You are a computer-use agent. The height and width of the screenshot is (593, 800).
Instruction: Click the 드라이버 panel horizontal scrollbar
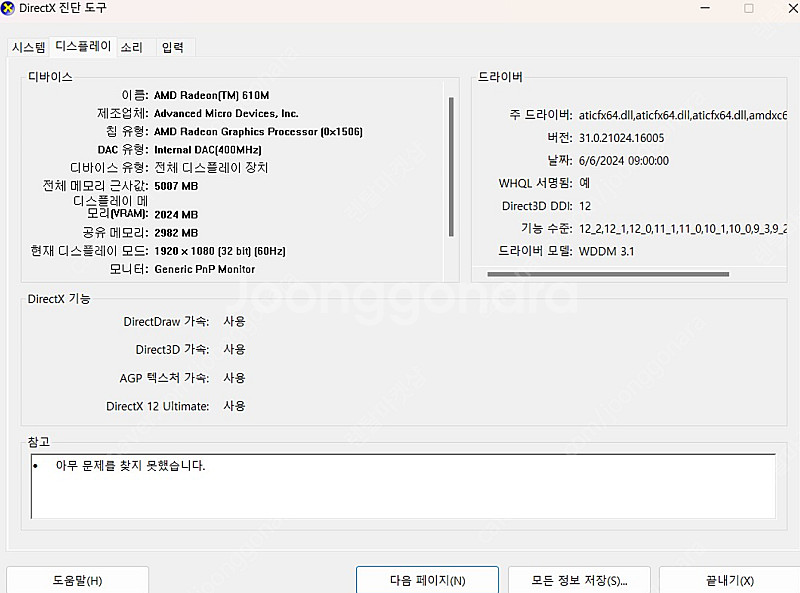(x=608, y=274)
